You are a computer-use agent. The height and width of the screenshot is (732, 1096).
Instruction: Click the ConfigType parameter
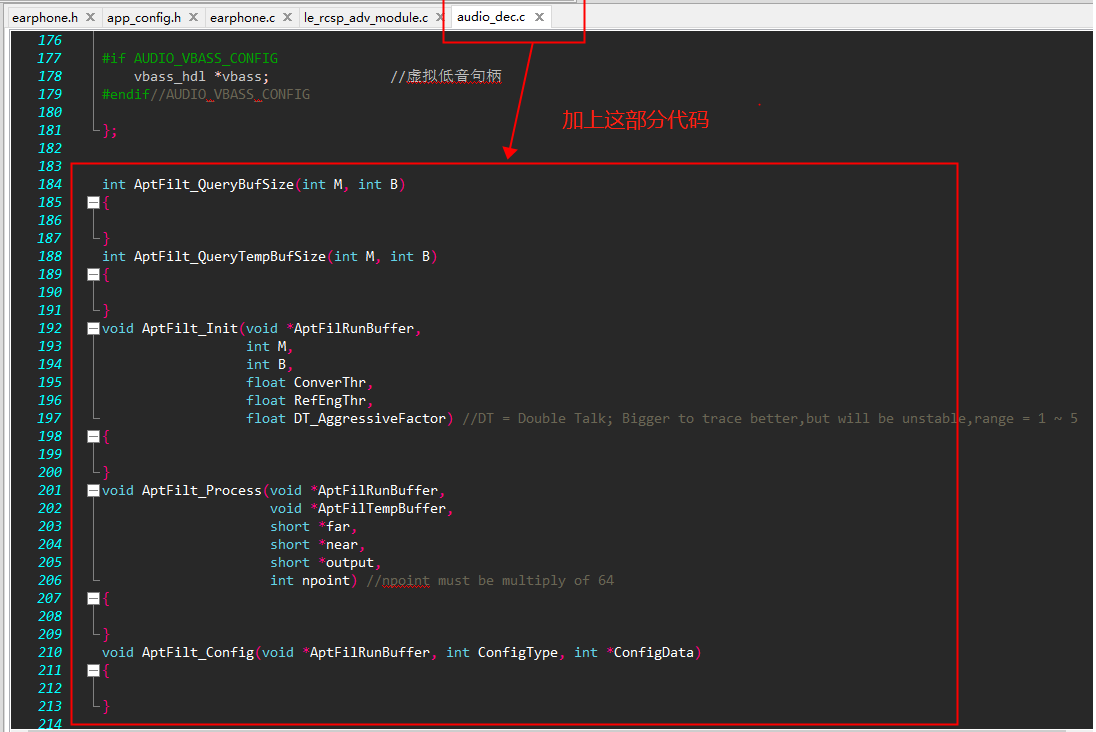click(x=518, y=652)
